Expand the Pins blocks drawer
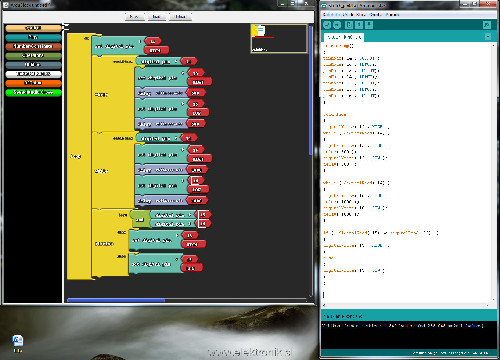Screen dimensions: 500x360 [33, 37]
